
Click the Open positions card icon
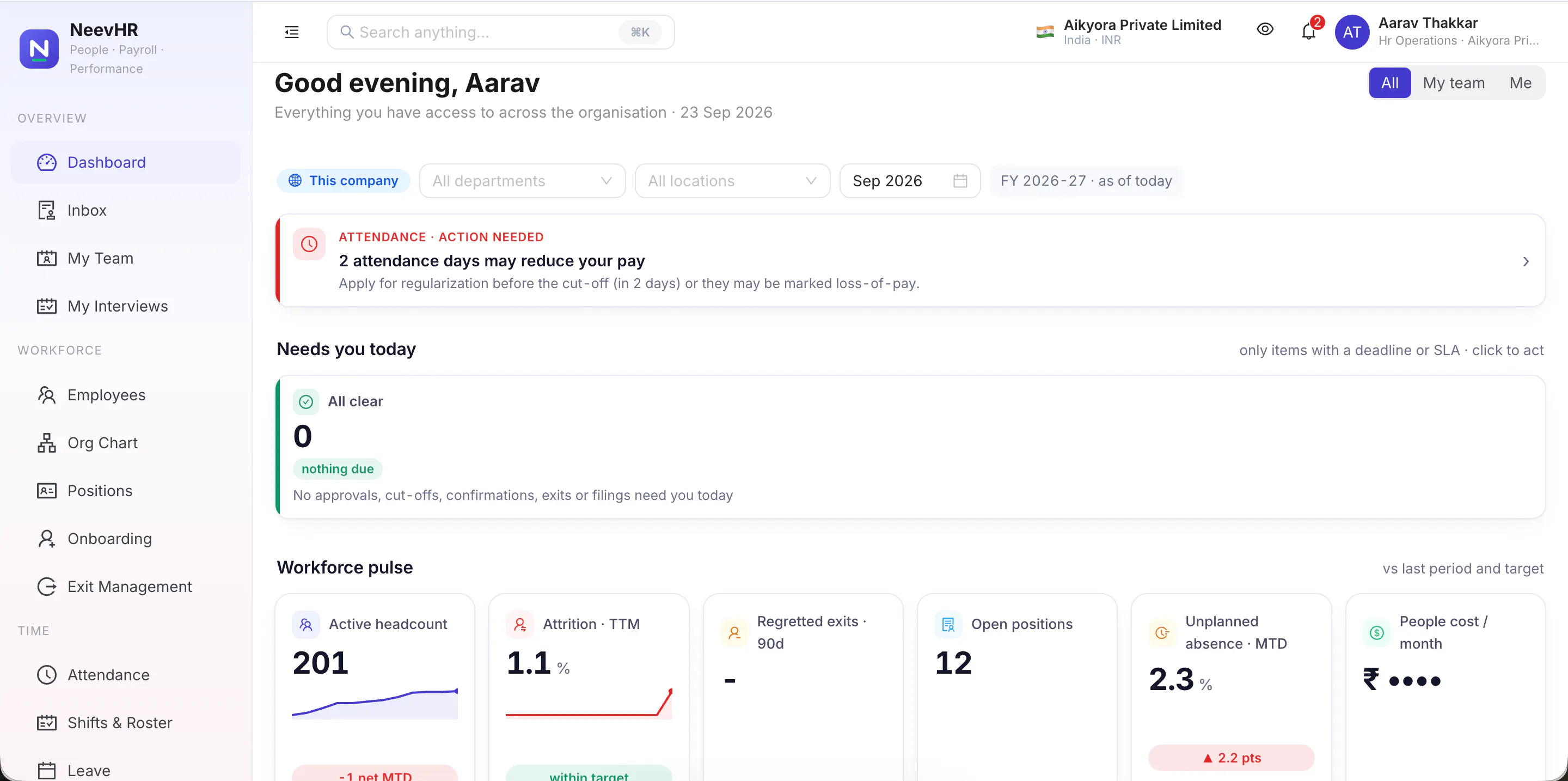[948, 625]
